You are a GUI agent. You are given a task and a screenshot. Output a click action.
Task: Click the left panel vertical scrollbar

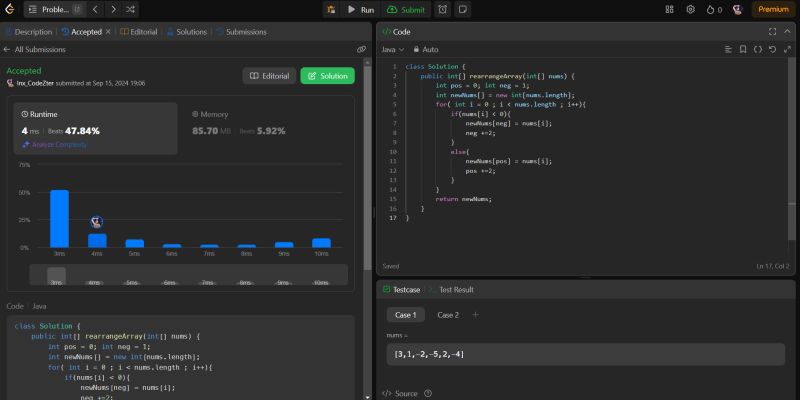(367, 168)
